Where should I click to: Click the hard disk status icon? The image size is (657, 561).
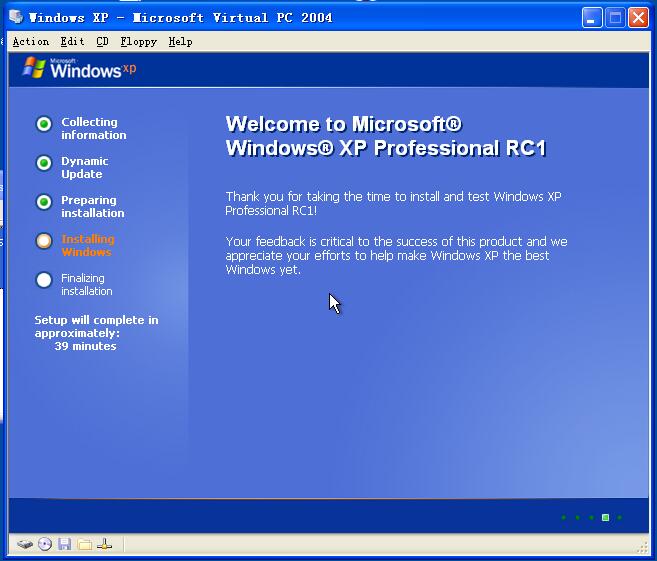click(x=25, y=544)
